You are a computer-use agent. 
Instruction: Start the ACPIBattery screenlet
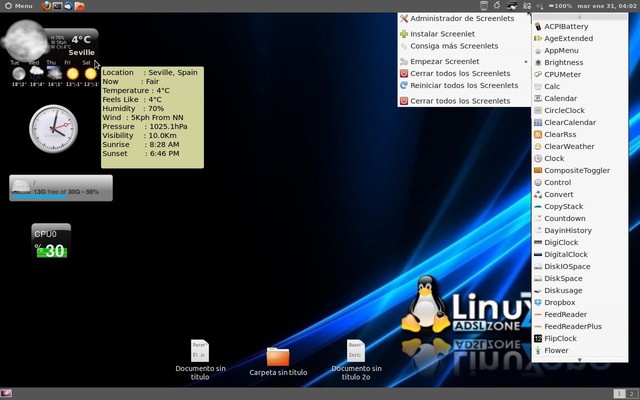580,27
